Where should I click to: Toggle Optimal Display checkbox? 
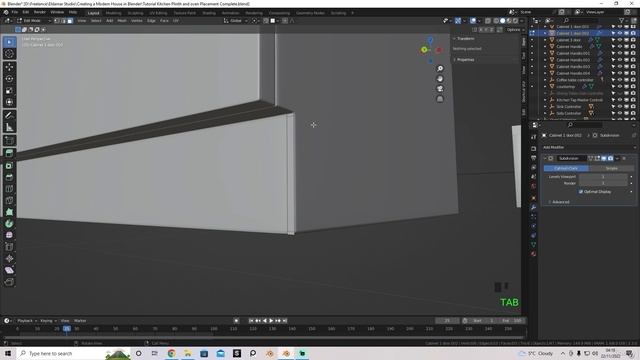[x=581, y=191]
